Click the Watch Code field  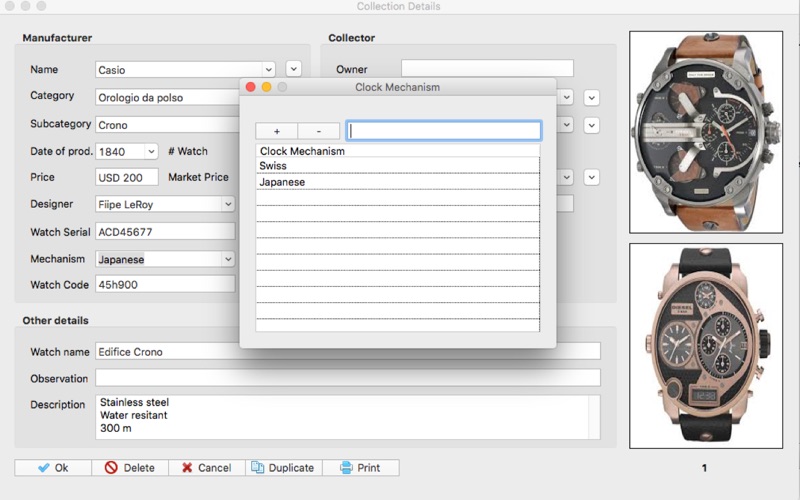point(165,284)
